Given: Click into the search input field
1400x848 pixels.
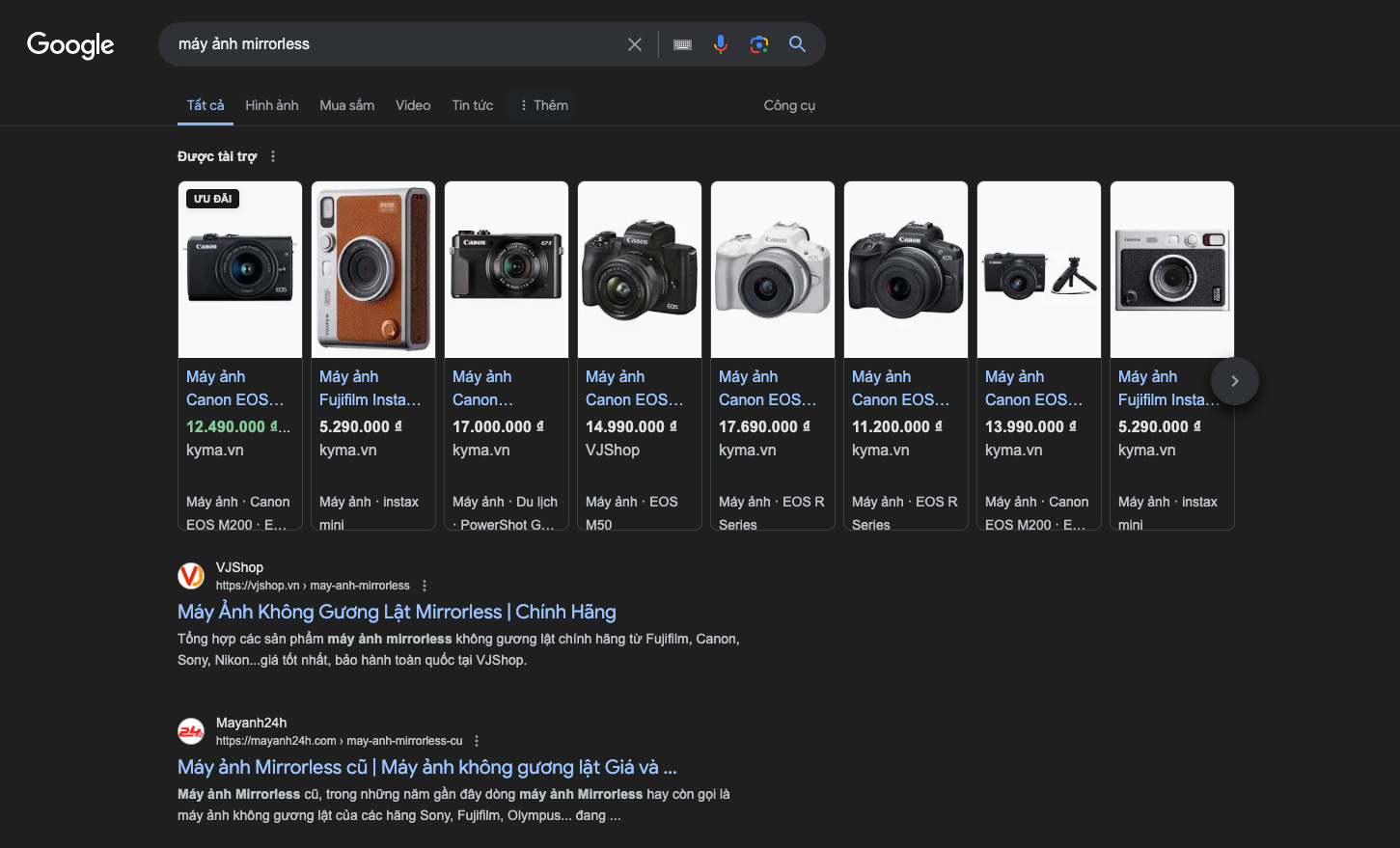Looking at the screenshot, I should pos(396,44).
